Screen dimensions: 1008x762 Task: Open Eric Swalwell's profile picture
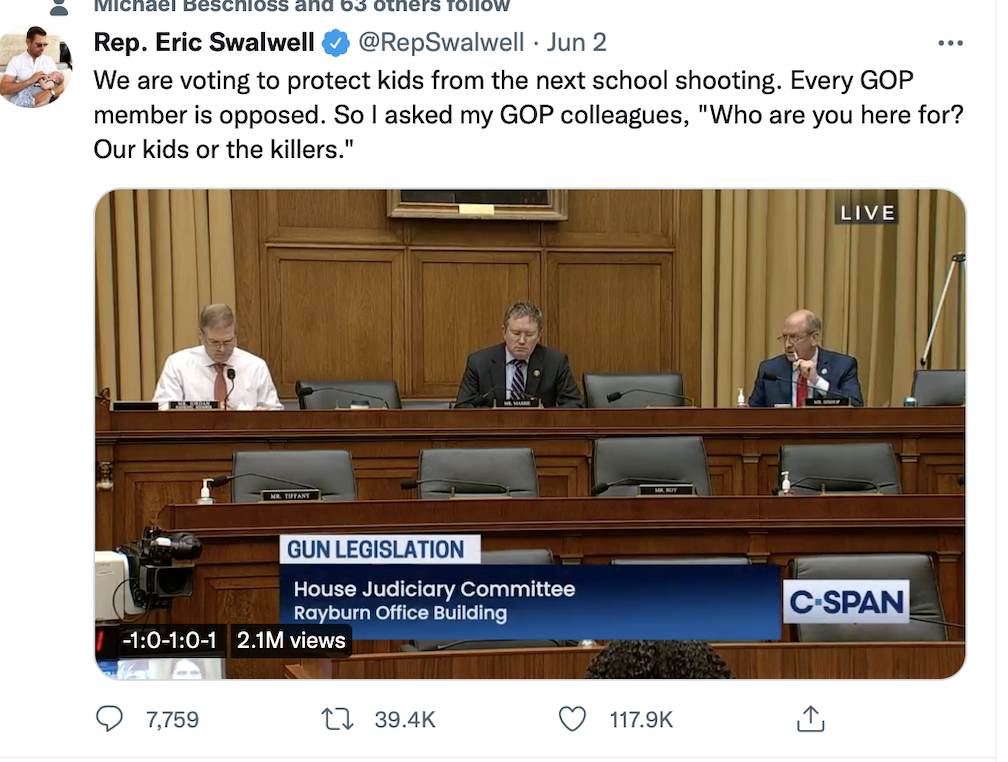click(36, 68)
